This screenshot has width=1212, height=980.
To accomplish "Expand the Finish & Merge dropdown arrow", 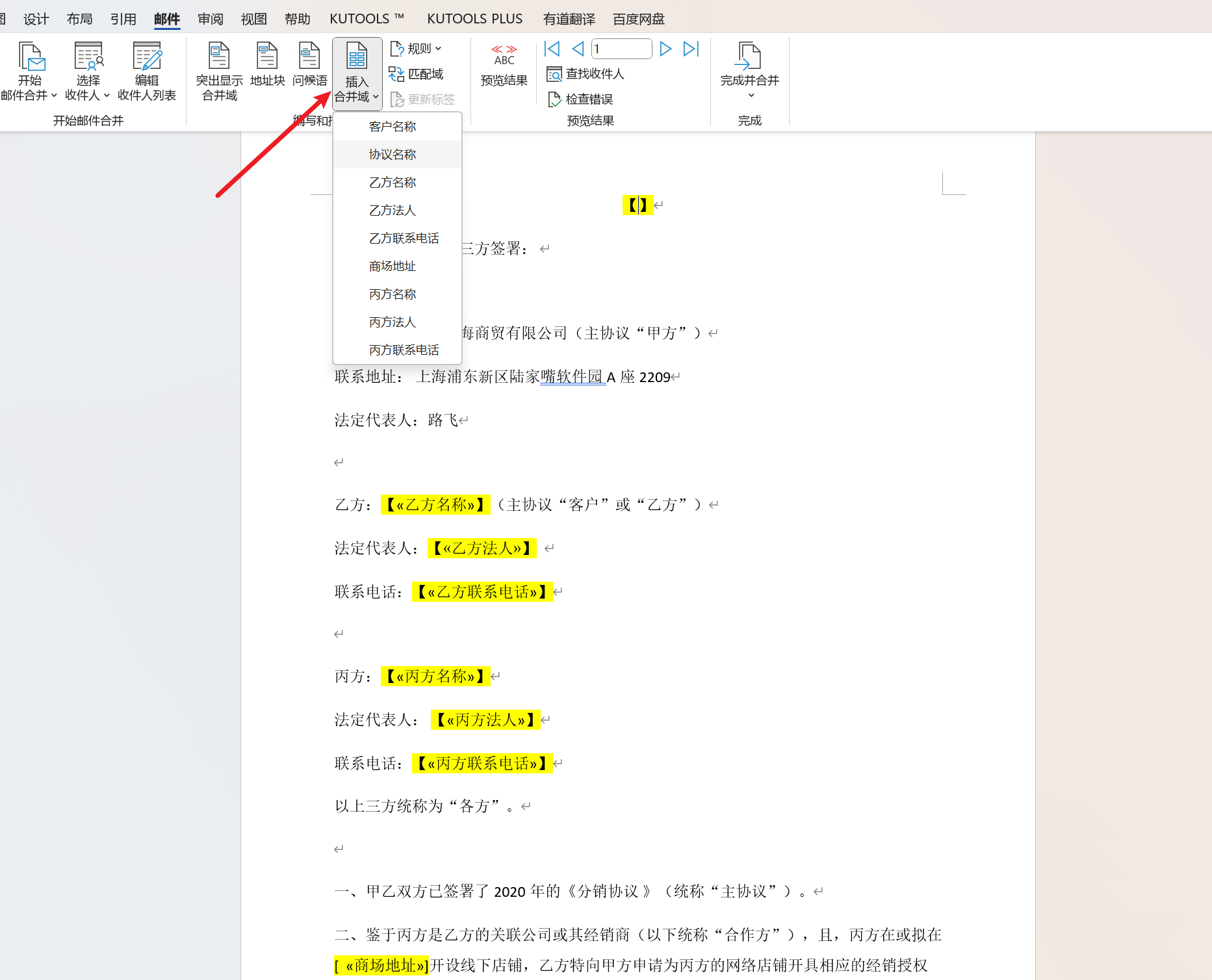I will point(751,96).
